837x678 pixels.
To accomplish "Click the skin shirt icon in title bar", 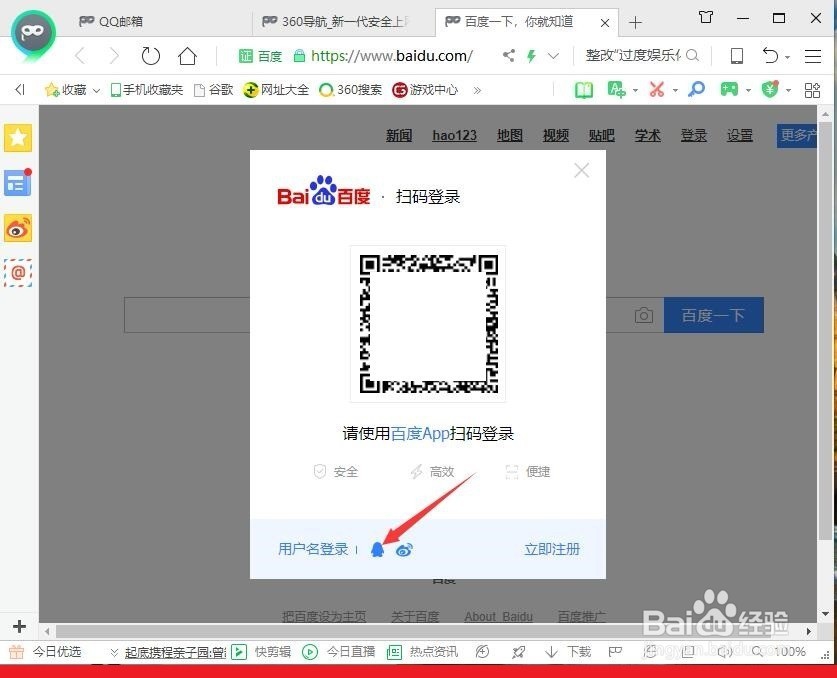I will (x=706, y=18).
